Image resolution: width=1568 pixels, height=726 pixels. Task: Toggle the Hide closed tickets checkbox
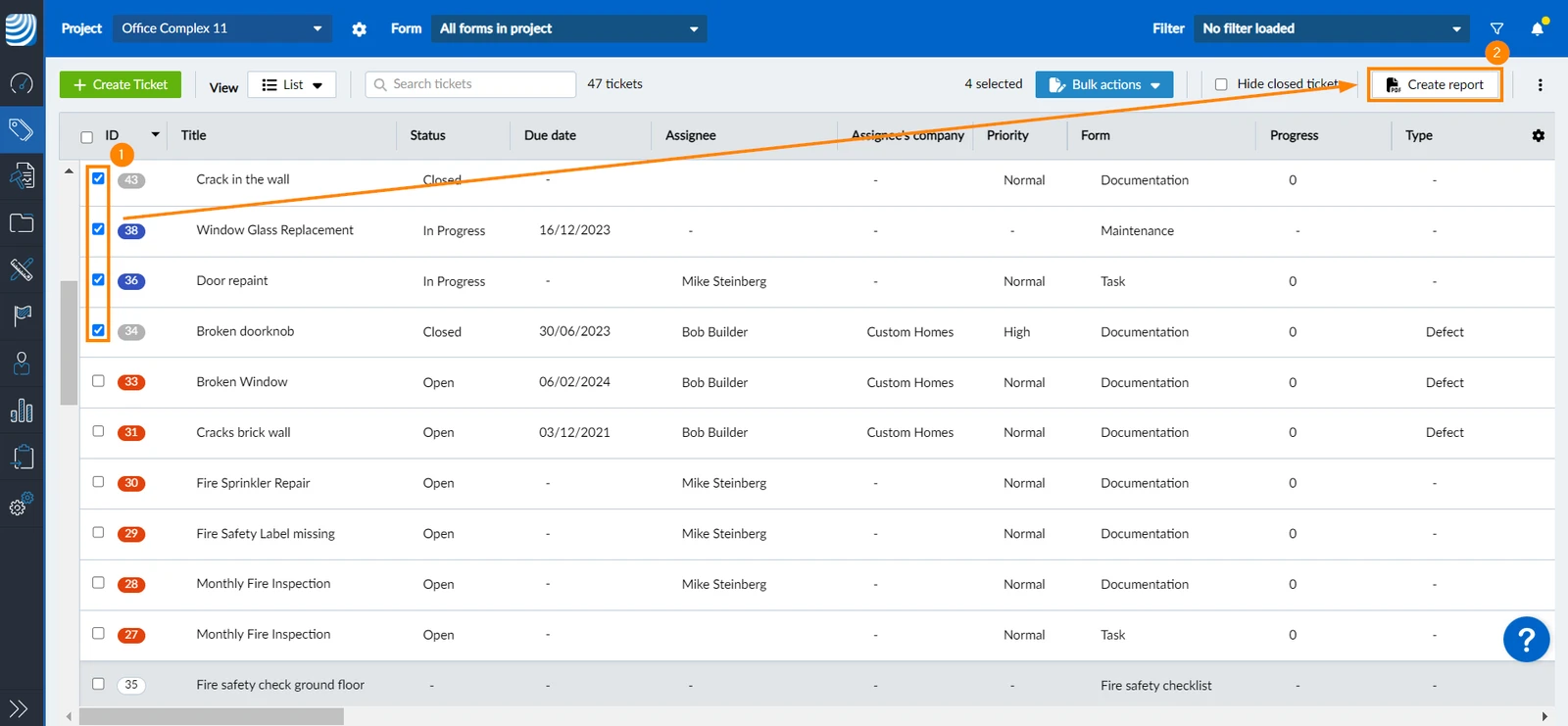click(x=1221, y=84)
